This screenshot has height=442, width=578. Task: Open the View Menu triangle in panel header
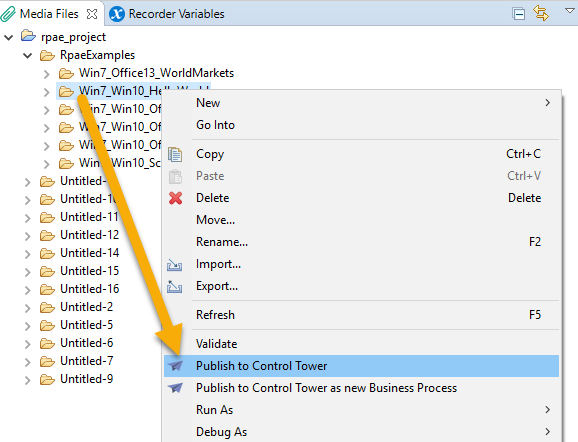point(570,11)
